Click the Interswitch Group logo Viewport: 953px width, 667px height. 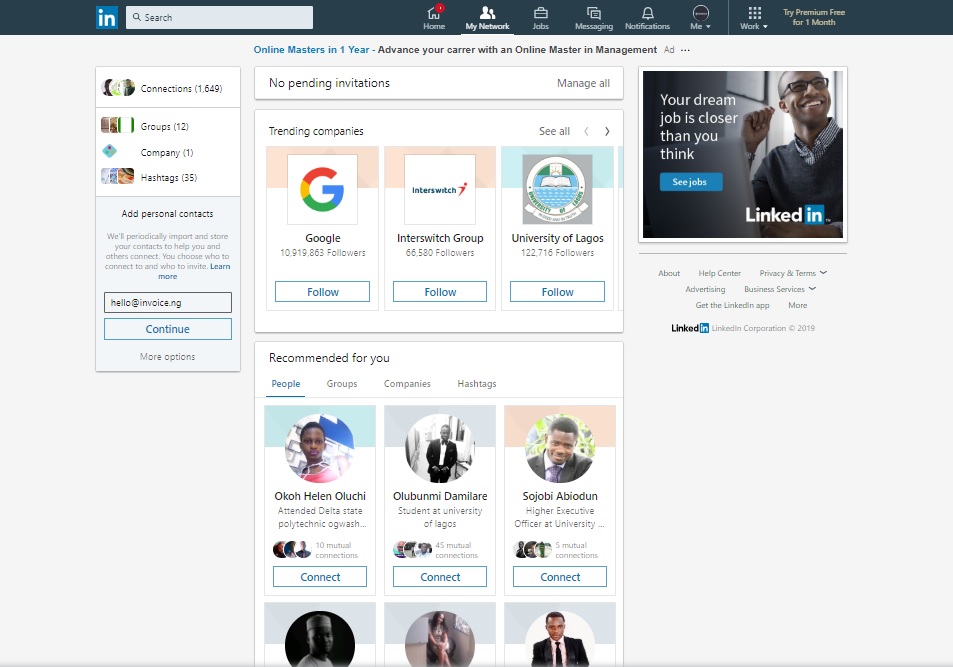pyautogui.click(x=439, y=189)
